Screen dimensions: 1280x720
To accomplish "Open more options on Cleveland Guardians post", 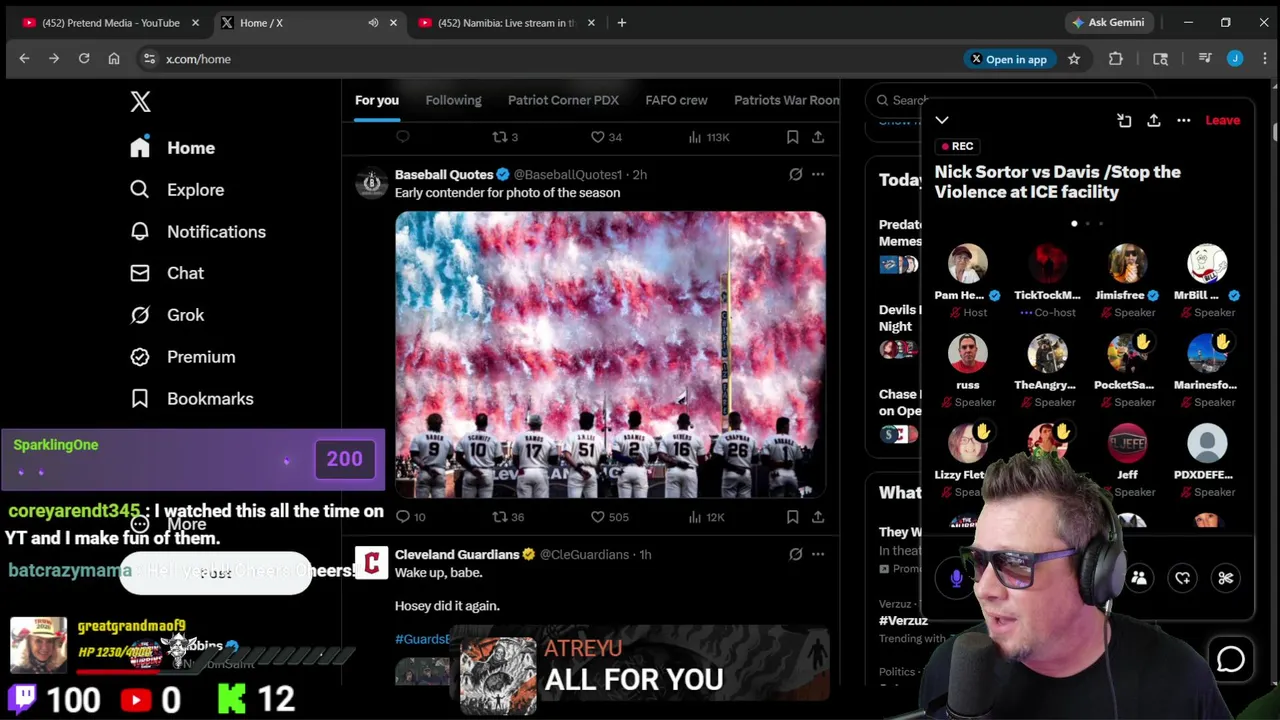I will coord(818,554).
